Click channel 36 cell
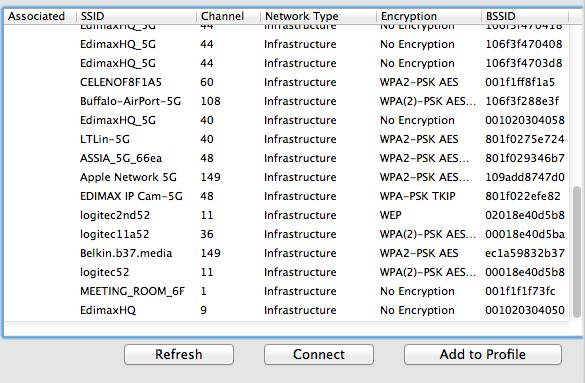The height and width of the screenshot is (383, 585). pos(207,234)
